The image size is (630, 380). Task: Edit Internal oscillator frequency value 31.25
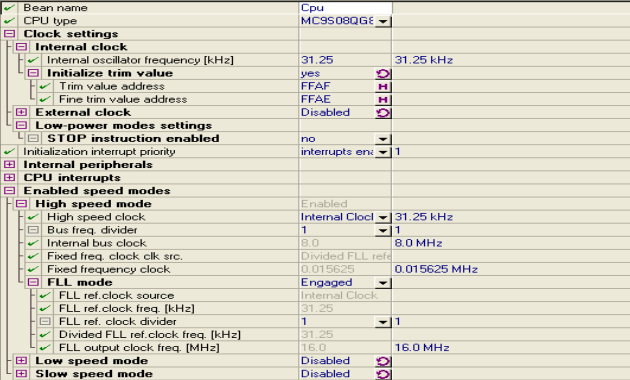345,60
